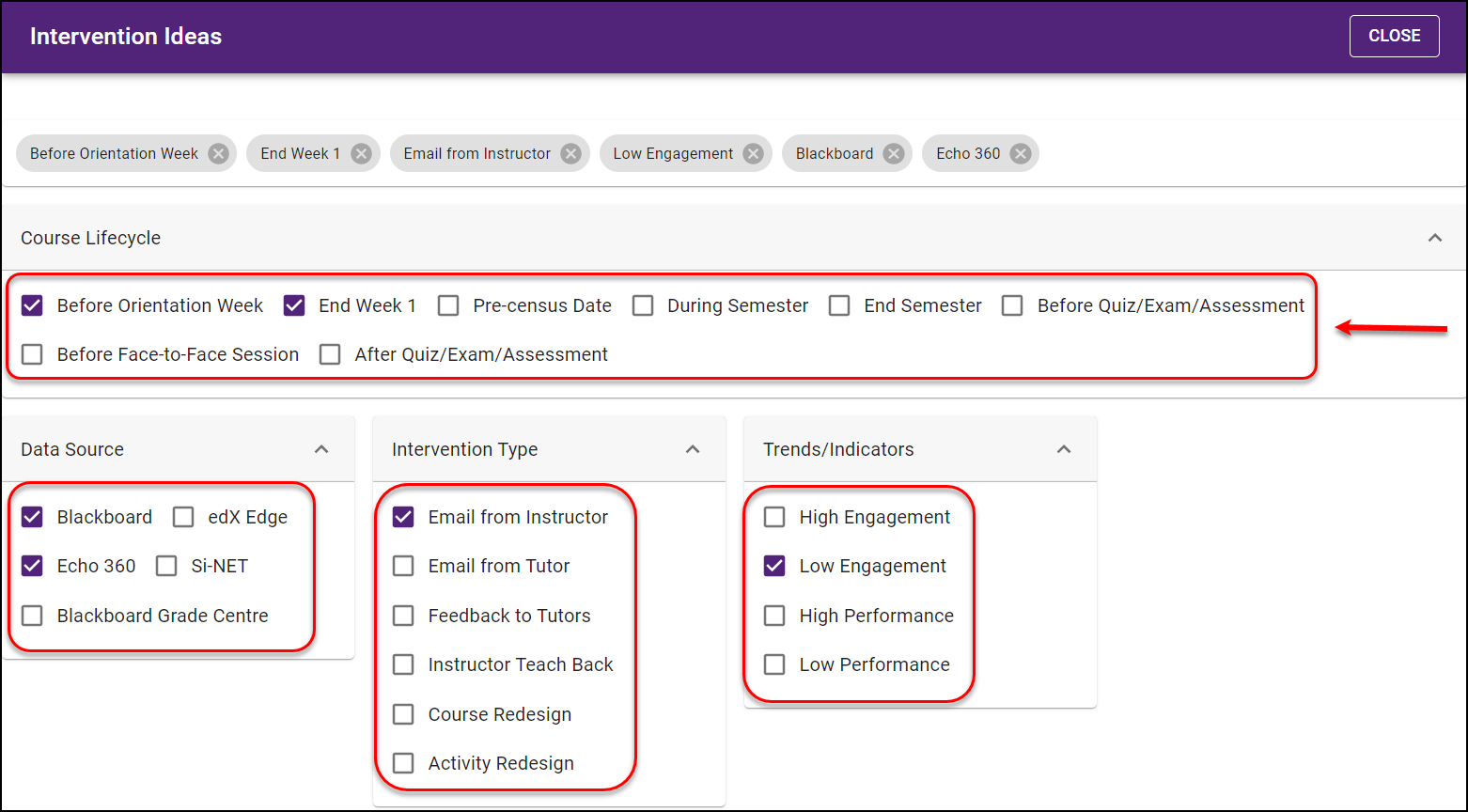Remove the Blackboard filter chip

click(x=893, y=153)
